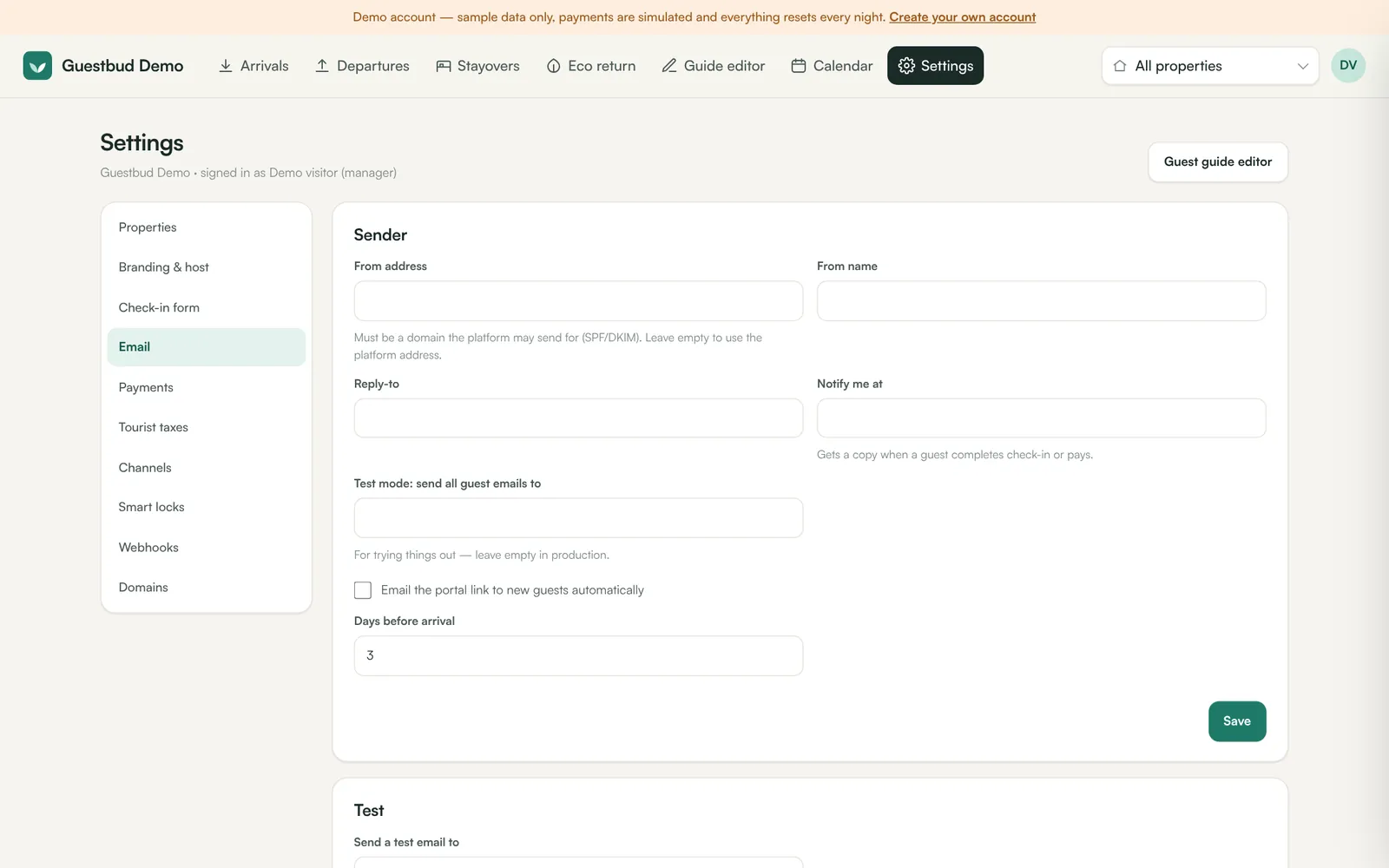
Task: Click the 'signed in as Demo visitor (manager)' text
Action: coord(299,173)
